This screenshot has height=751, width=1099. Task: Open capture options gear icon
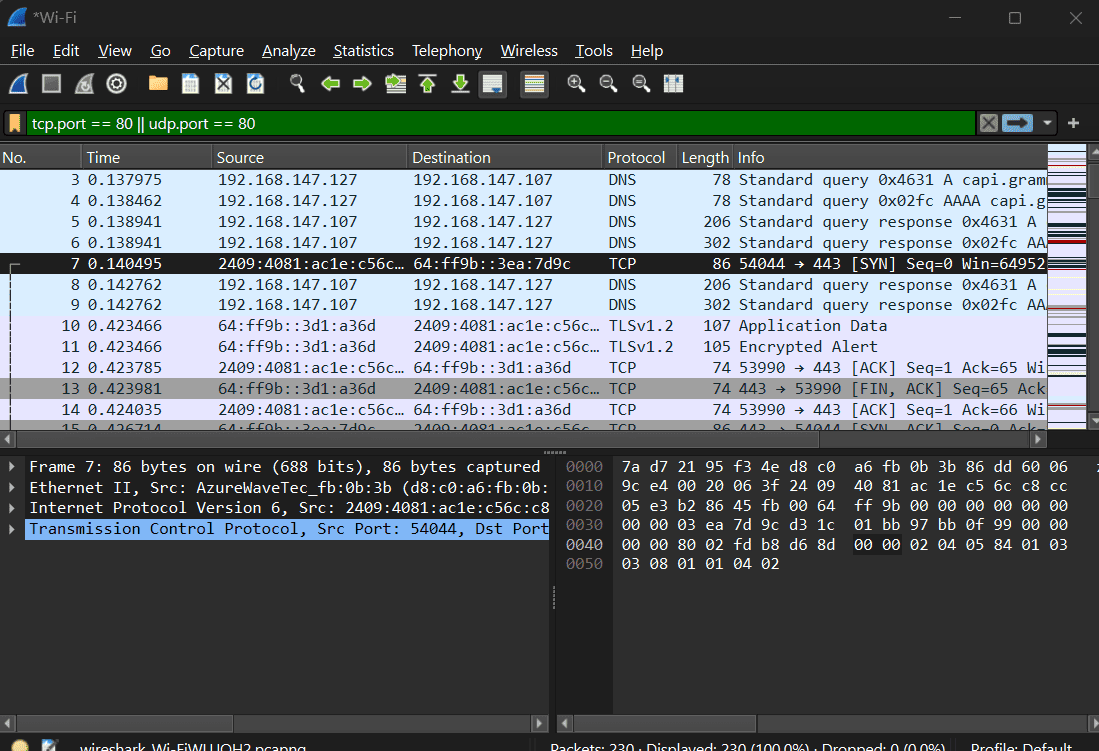(x=117, y=84)
